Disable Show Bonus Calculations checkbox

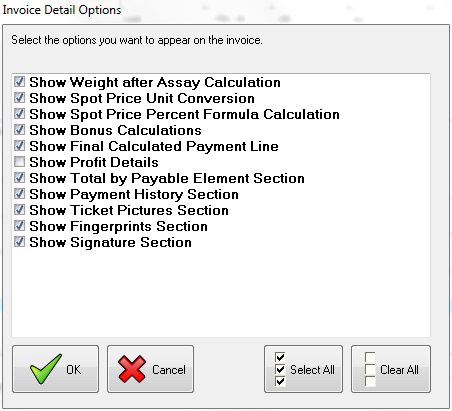pyautogui.click(x=19, y=130)
